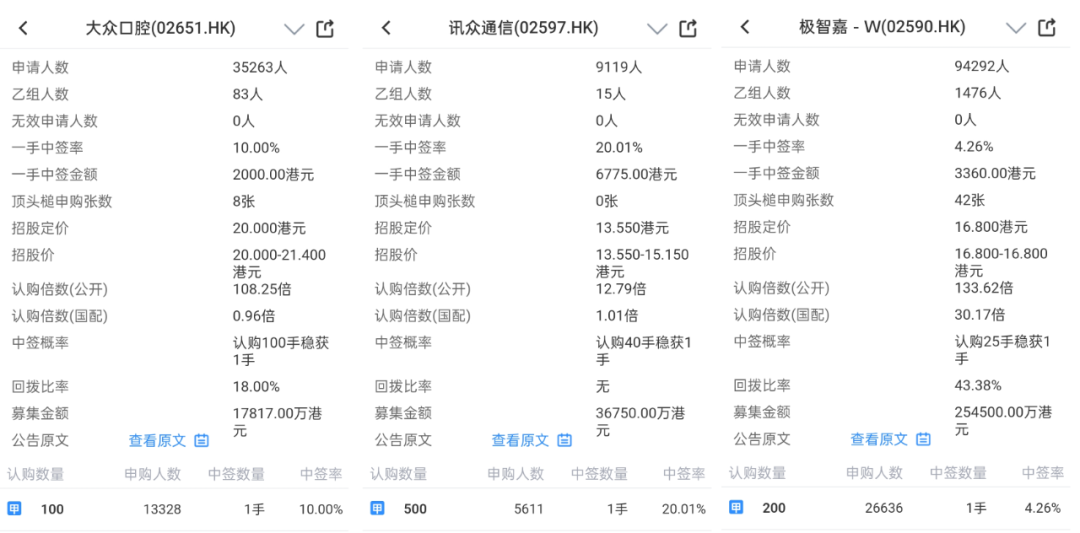Click amount 3360.00港元
This screenshot has height=533, width=1080.
995,174
